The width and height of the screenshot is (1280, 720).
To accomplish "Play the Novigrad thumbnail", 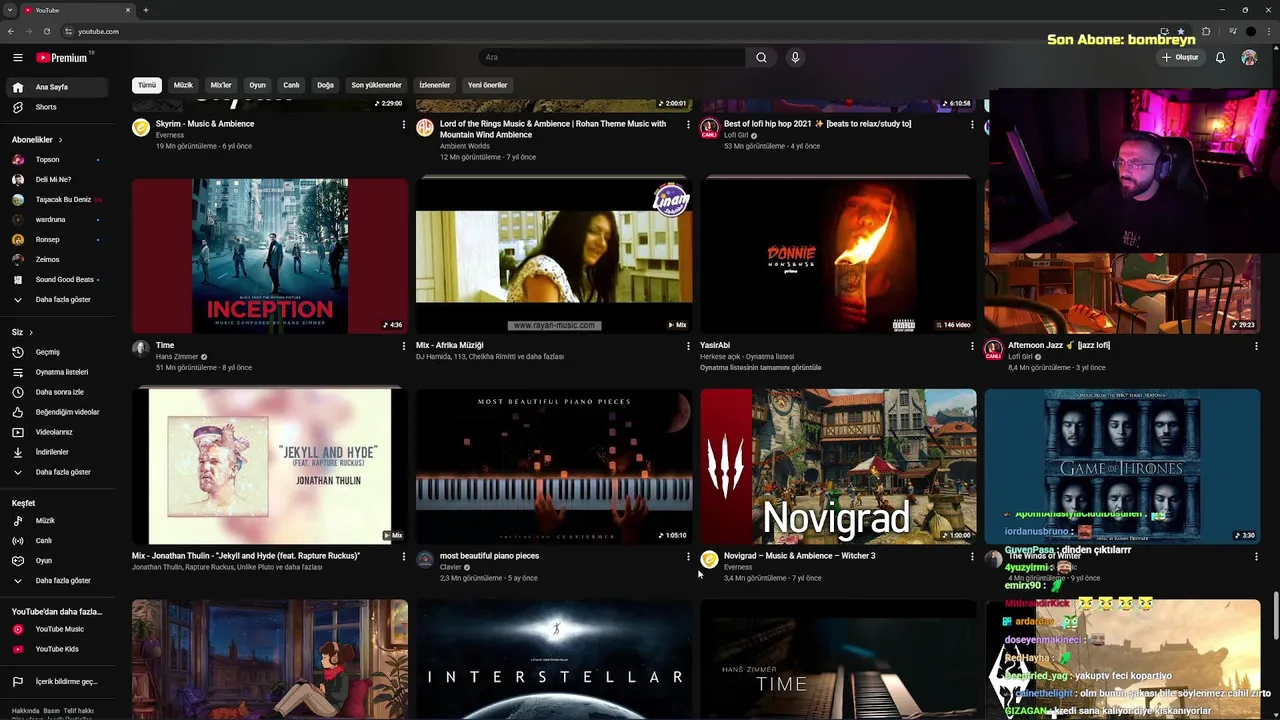I will (x=838, y=467).
